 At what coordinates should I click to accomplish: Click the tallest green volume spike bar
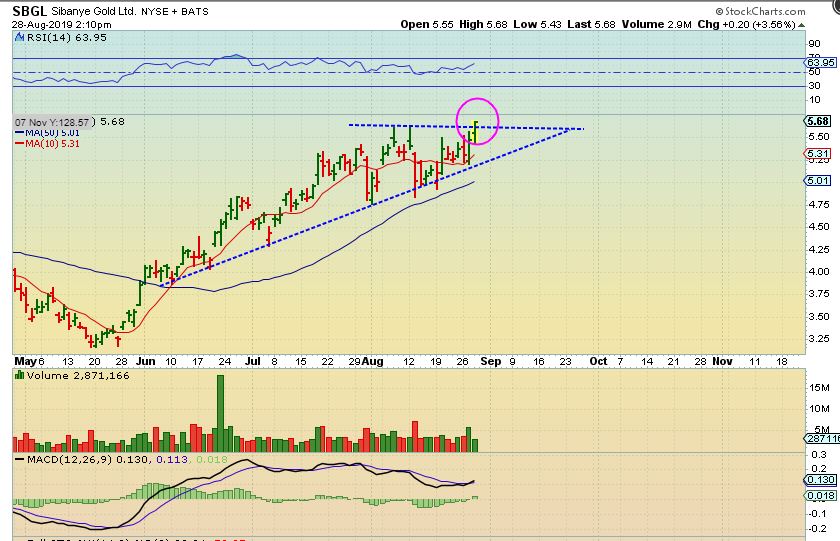(220, 414)
